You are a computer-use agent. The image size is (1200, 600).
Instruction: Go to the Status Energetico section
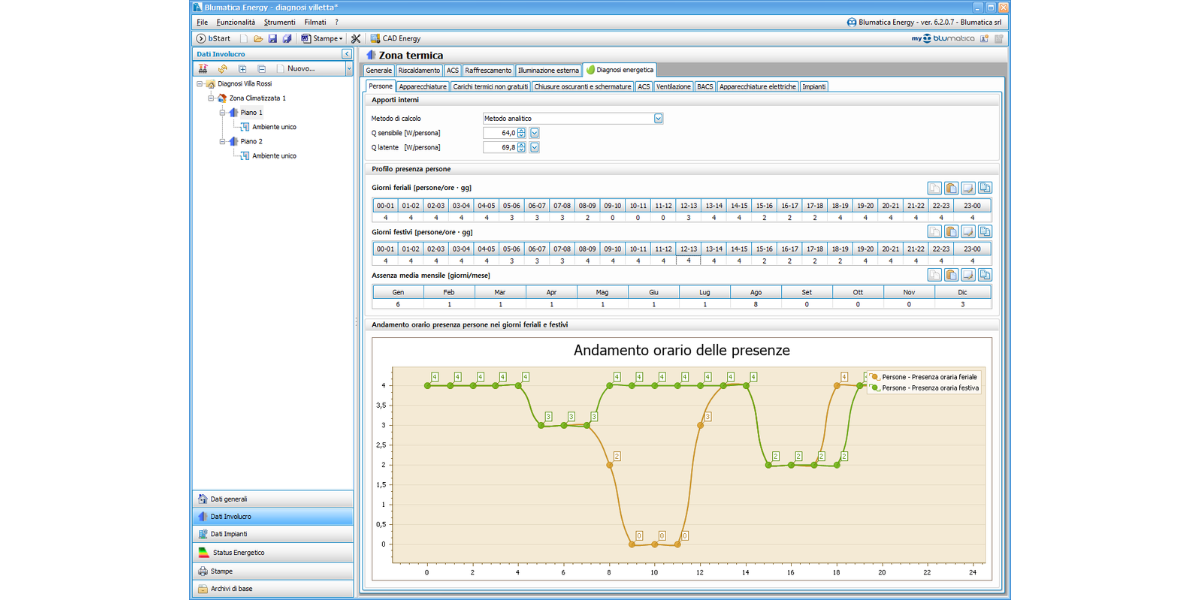(x=238, y=552)
